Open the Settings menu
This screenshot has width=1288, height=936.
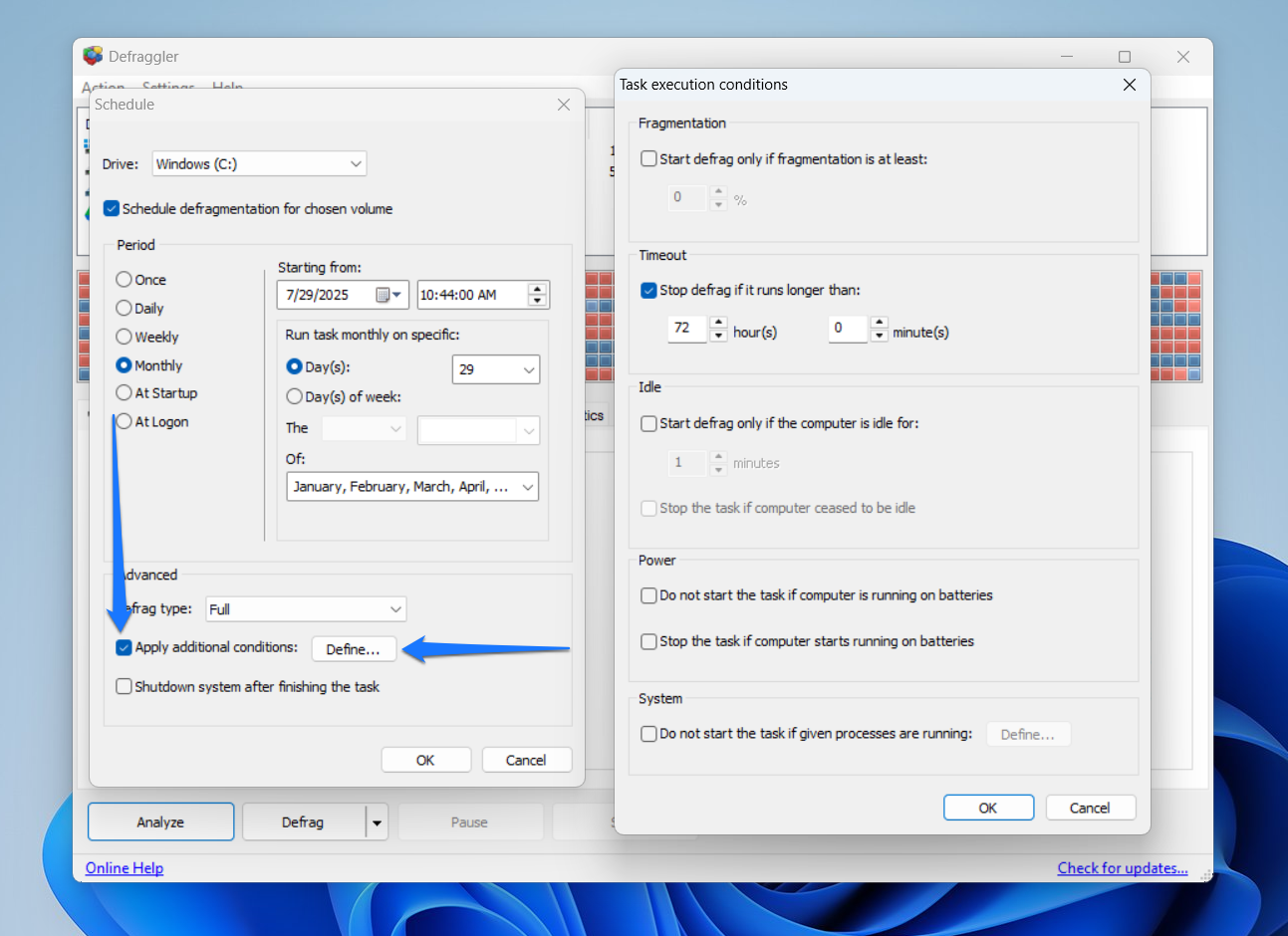tap(166, 88)
